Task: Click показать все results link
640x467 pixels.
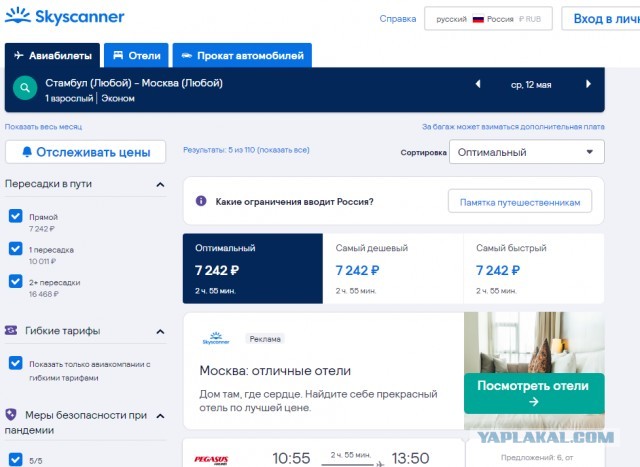Action: click(284, 150)
